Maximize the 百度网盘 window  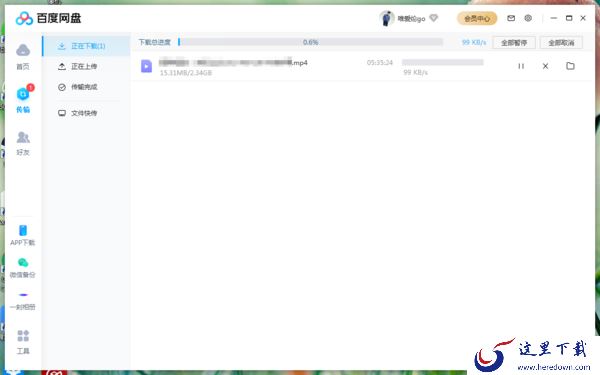click(x=569, y=18)
